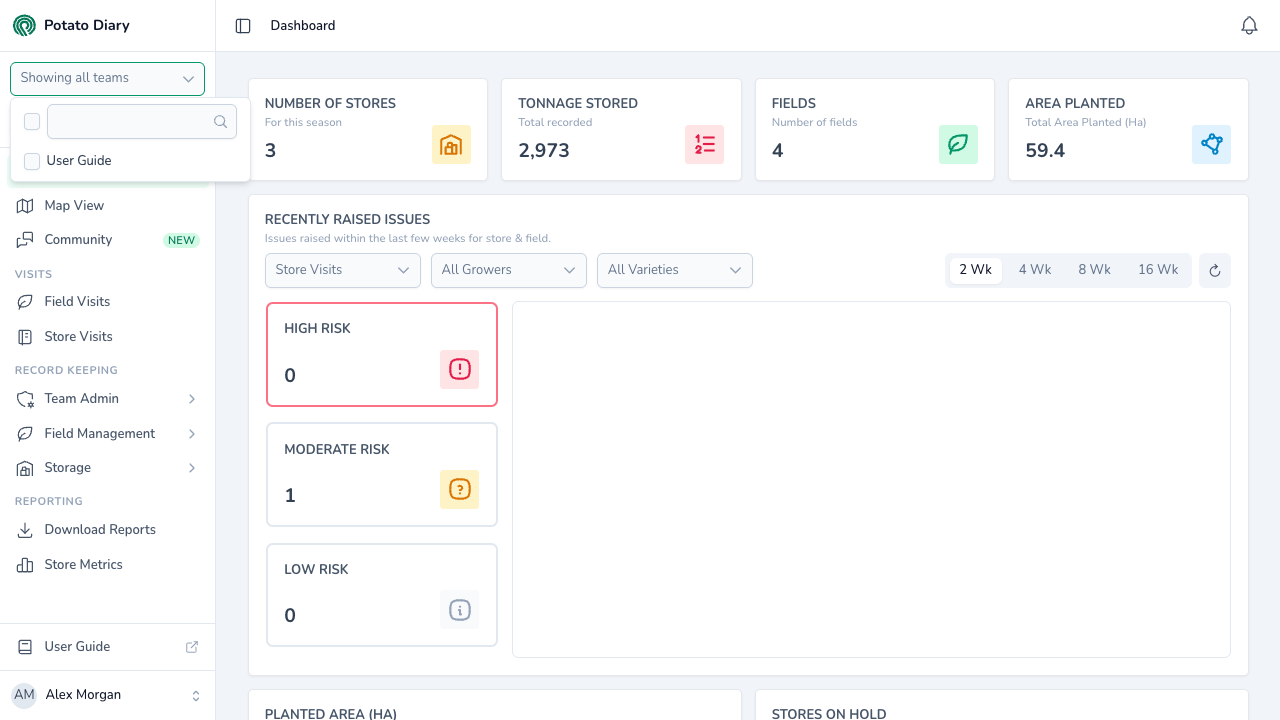Refresh the recently raised issues
Screen dimensions: 1280x720
[1215, 270]
